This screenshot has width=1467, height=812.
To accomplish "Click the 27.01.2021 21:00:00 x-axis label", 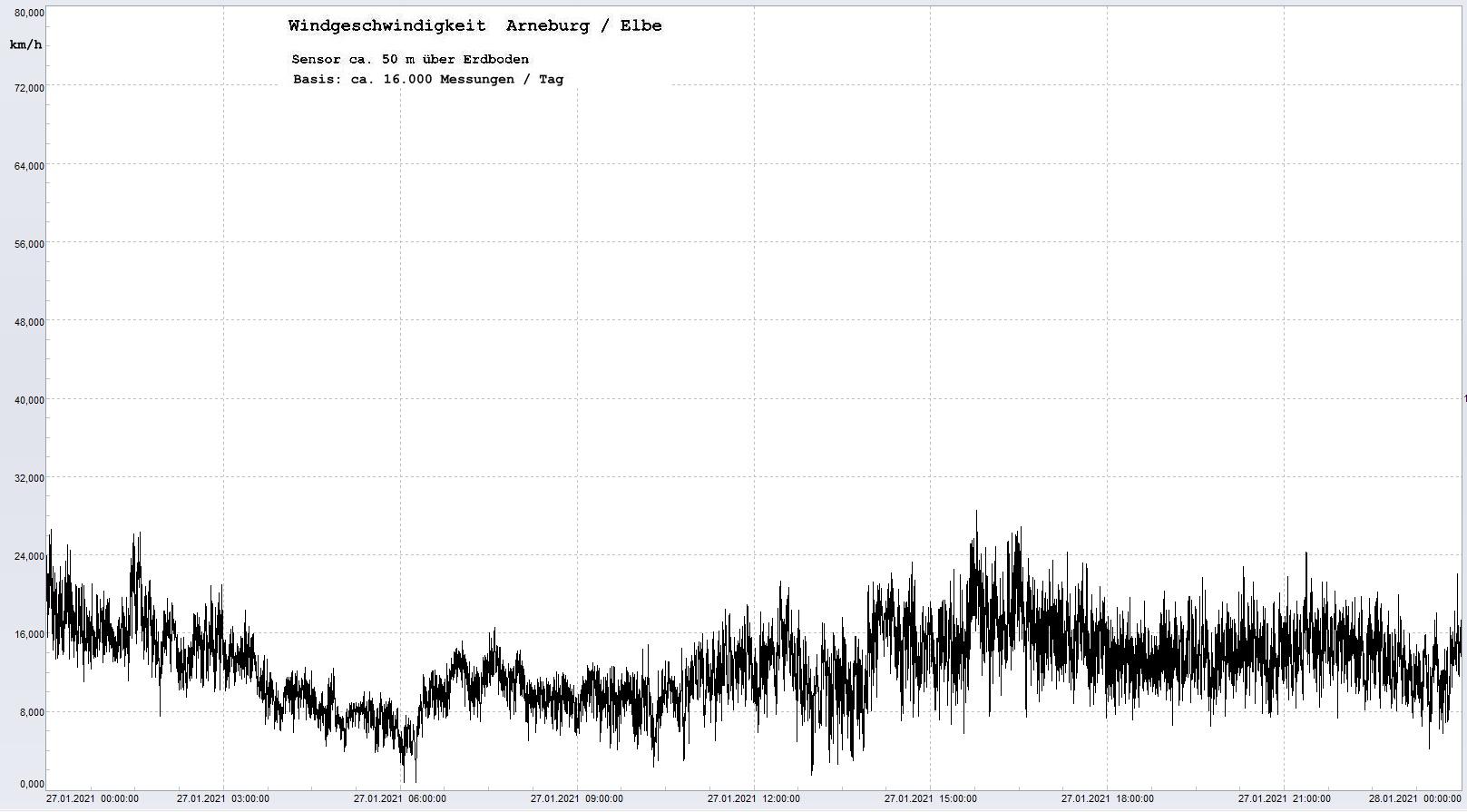I will coord(1284,799).
